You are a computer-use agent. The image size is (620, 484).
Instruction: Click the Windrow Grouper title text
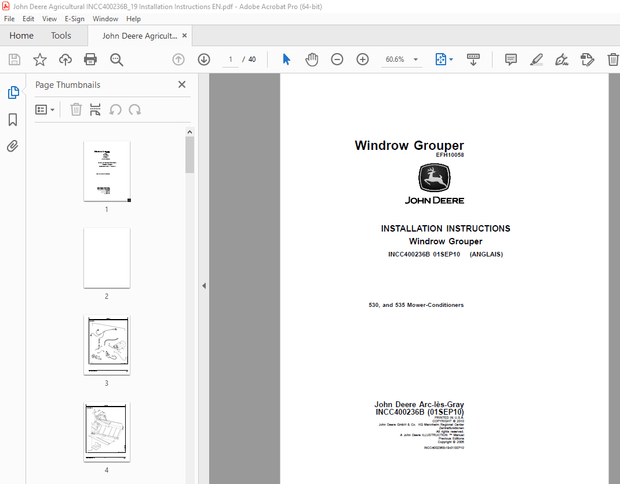tap(409, 146)
